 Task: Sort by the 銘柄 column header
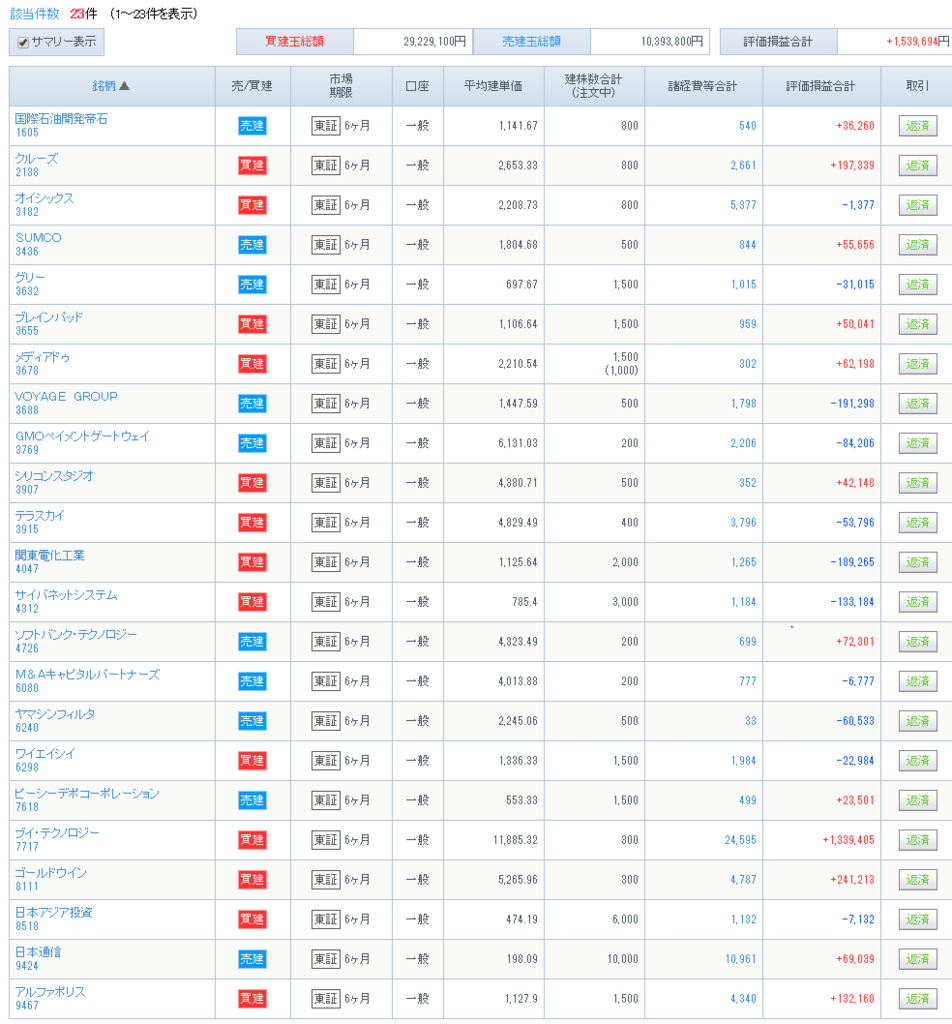click(111, 86)
